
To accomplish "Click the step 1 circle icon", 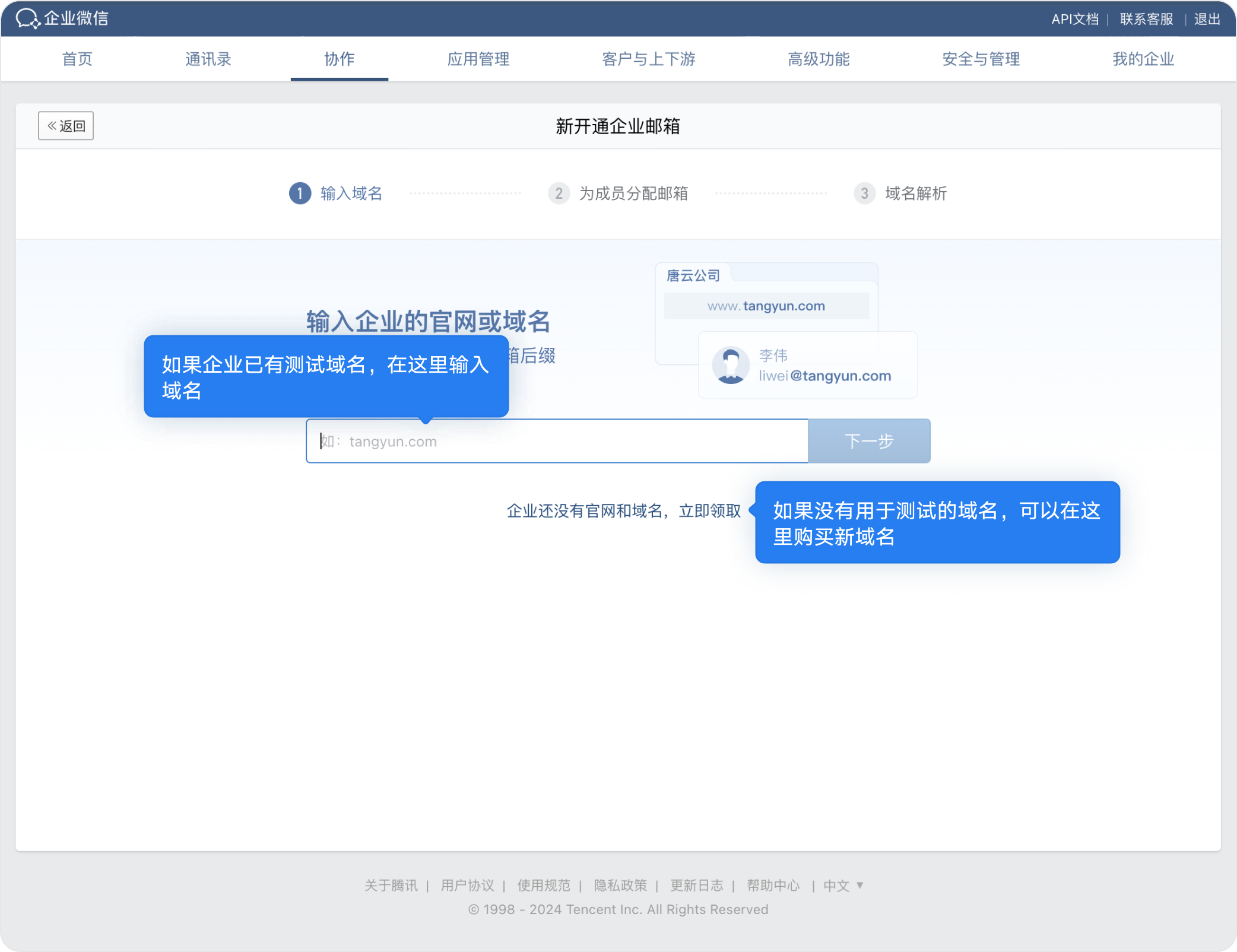I will (300, 193).
